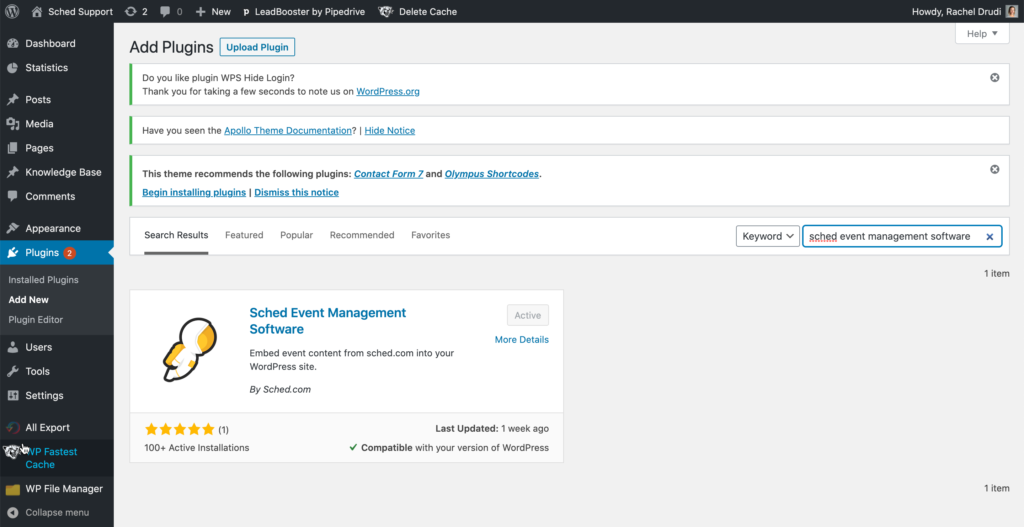This screenshot has height=527, width=1024.
Task: Click the WordPress logo in admin bar
Action: [12, 11]
